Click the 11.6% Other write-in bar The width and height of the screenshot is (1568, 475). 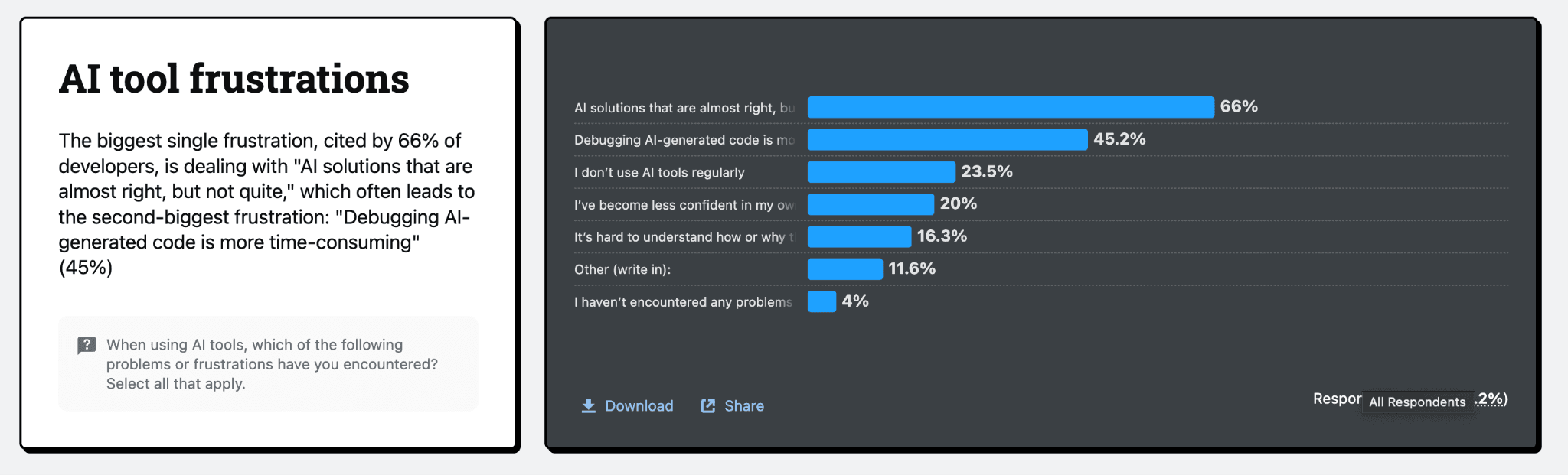(x=845, y=269)
